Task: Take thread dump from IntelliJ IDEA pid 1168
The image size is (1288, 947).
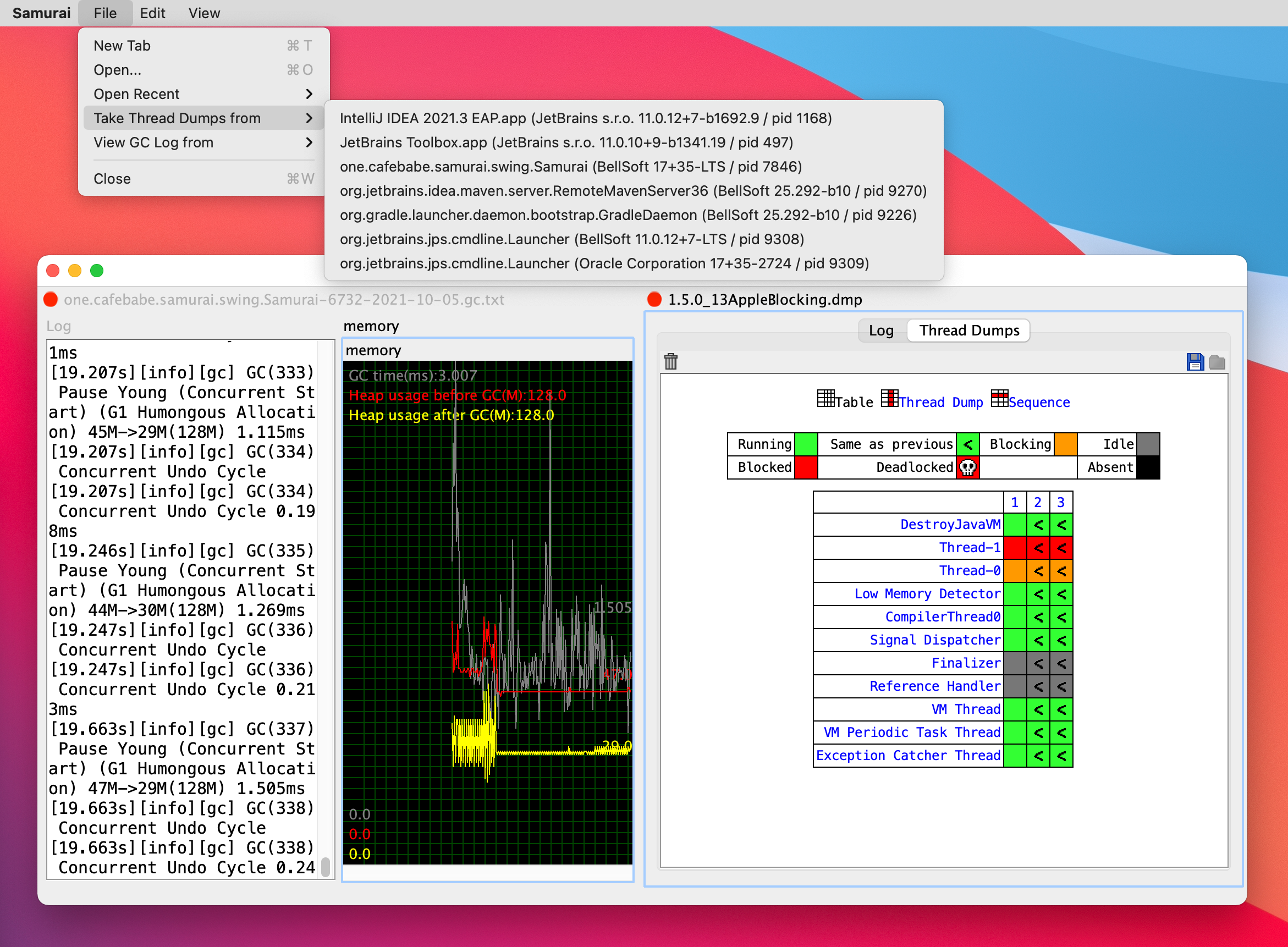Action: (x=634, y=118)
